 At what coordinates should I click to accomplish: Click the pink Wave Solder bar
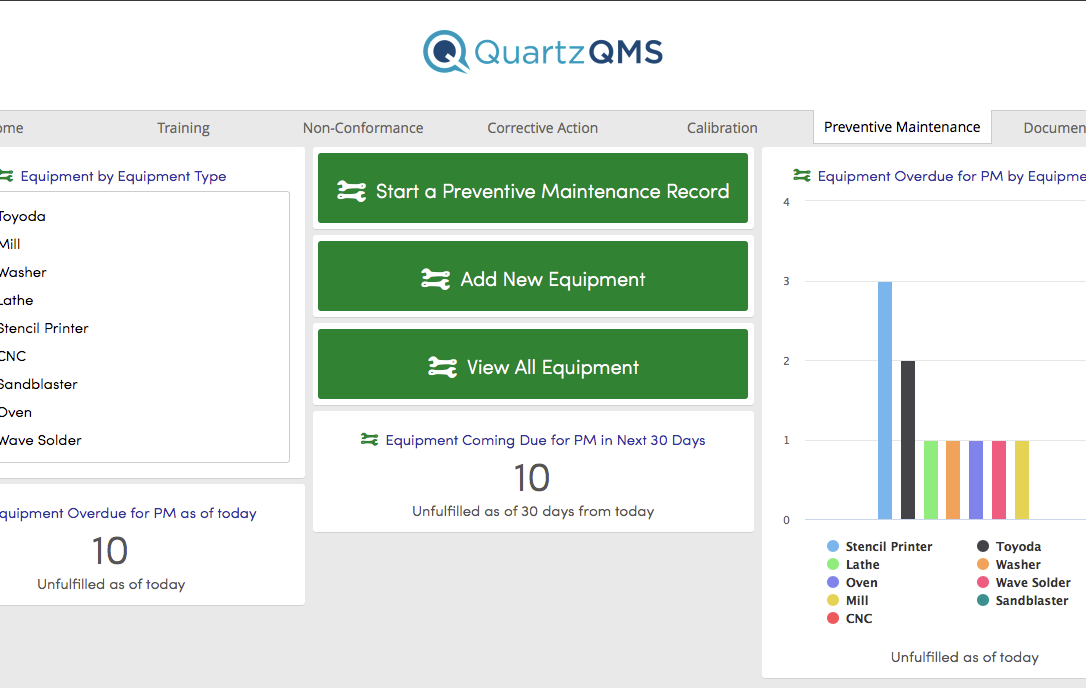point(999,479)
